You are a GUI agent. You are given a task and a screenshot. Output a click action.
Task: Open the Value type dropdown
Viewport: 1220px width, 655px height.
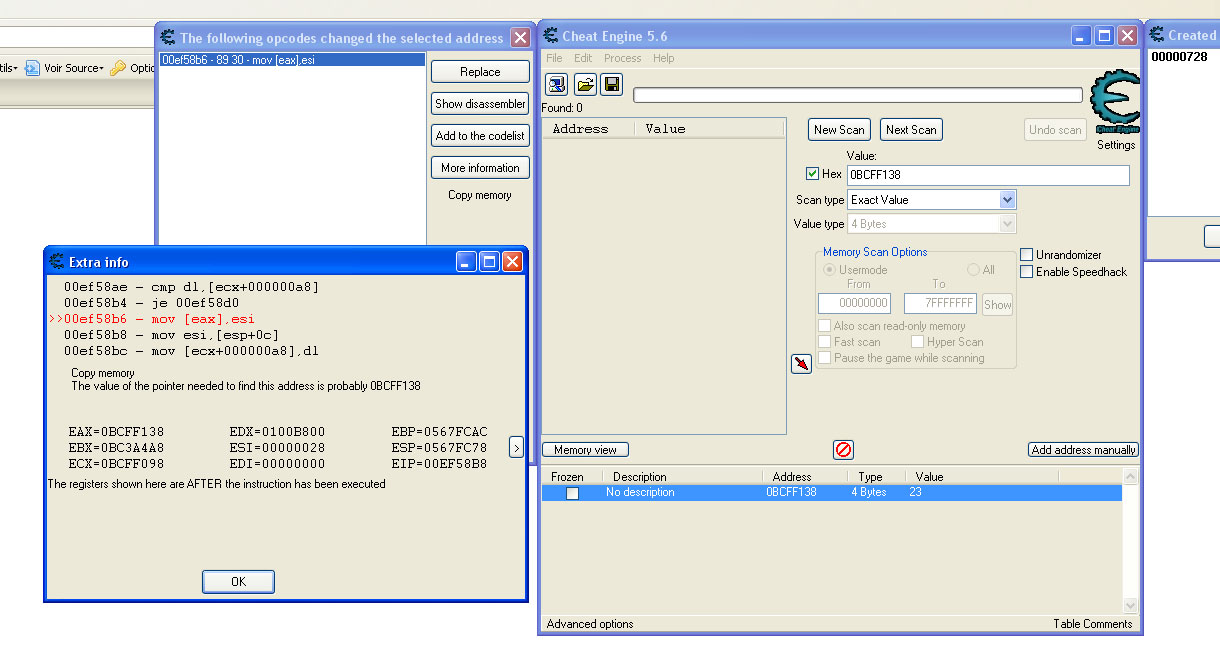coord(1007,224)
